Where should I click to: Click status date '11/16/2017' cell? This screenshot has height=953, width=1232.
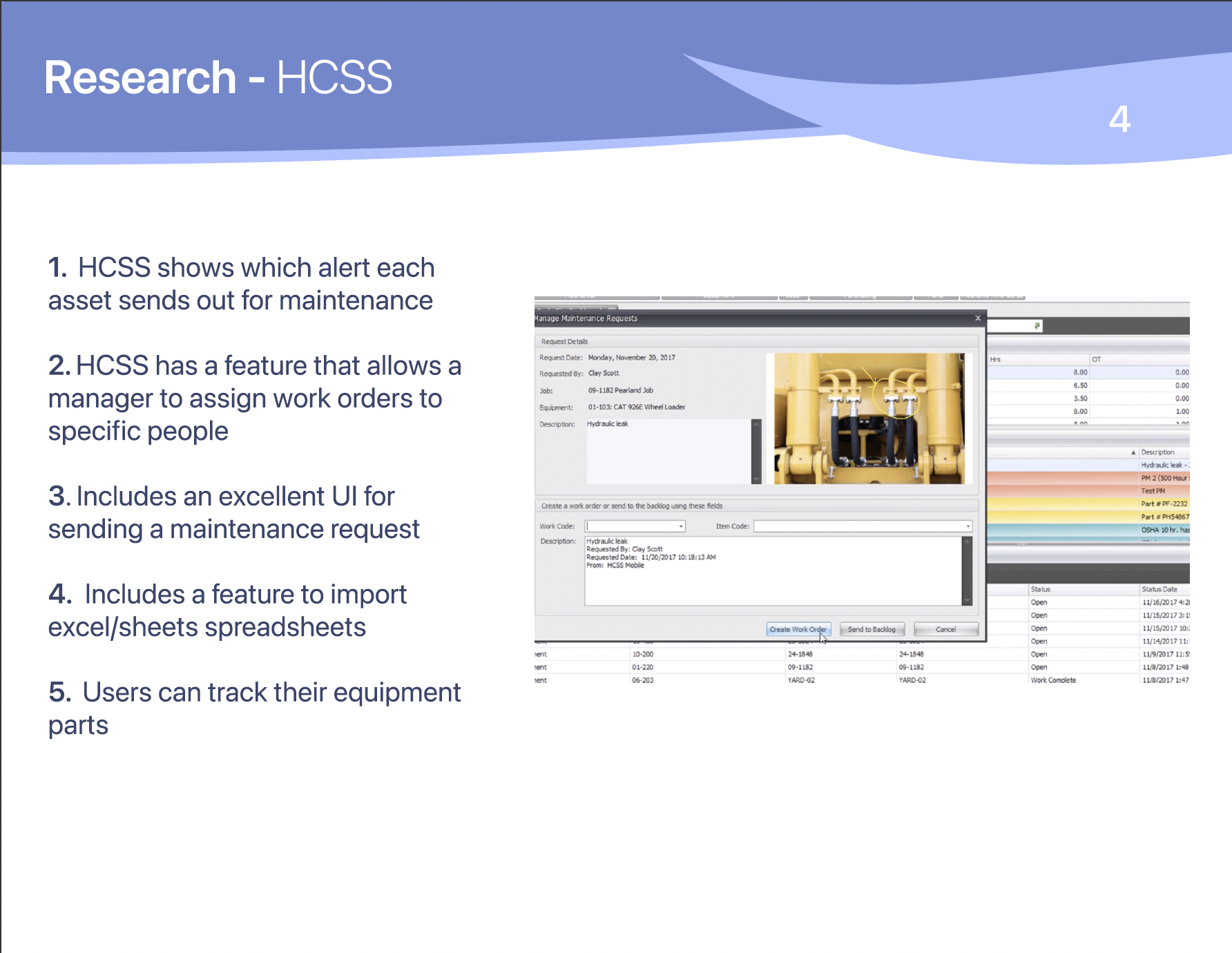[x=1165, y=602]
